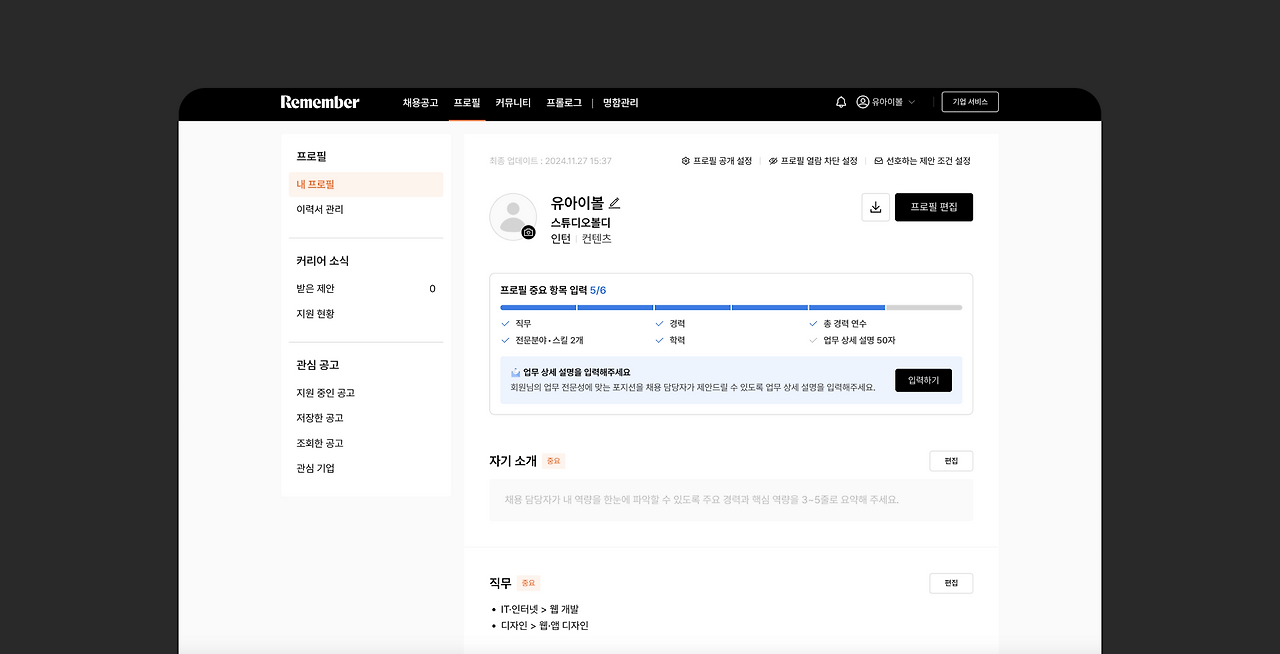Click the envelope icon for 선호하는 제안 조건 설정

click(x=878, y=161)
